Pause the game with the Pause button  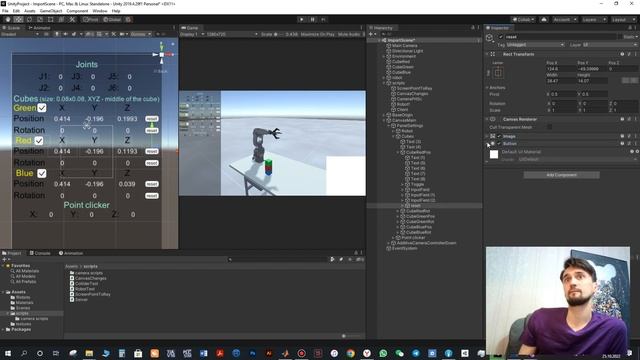313,19
